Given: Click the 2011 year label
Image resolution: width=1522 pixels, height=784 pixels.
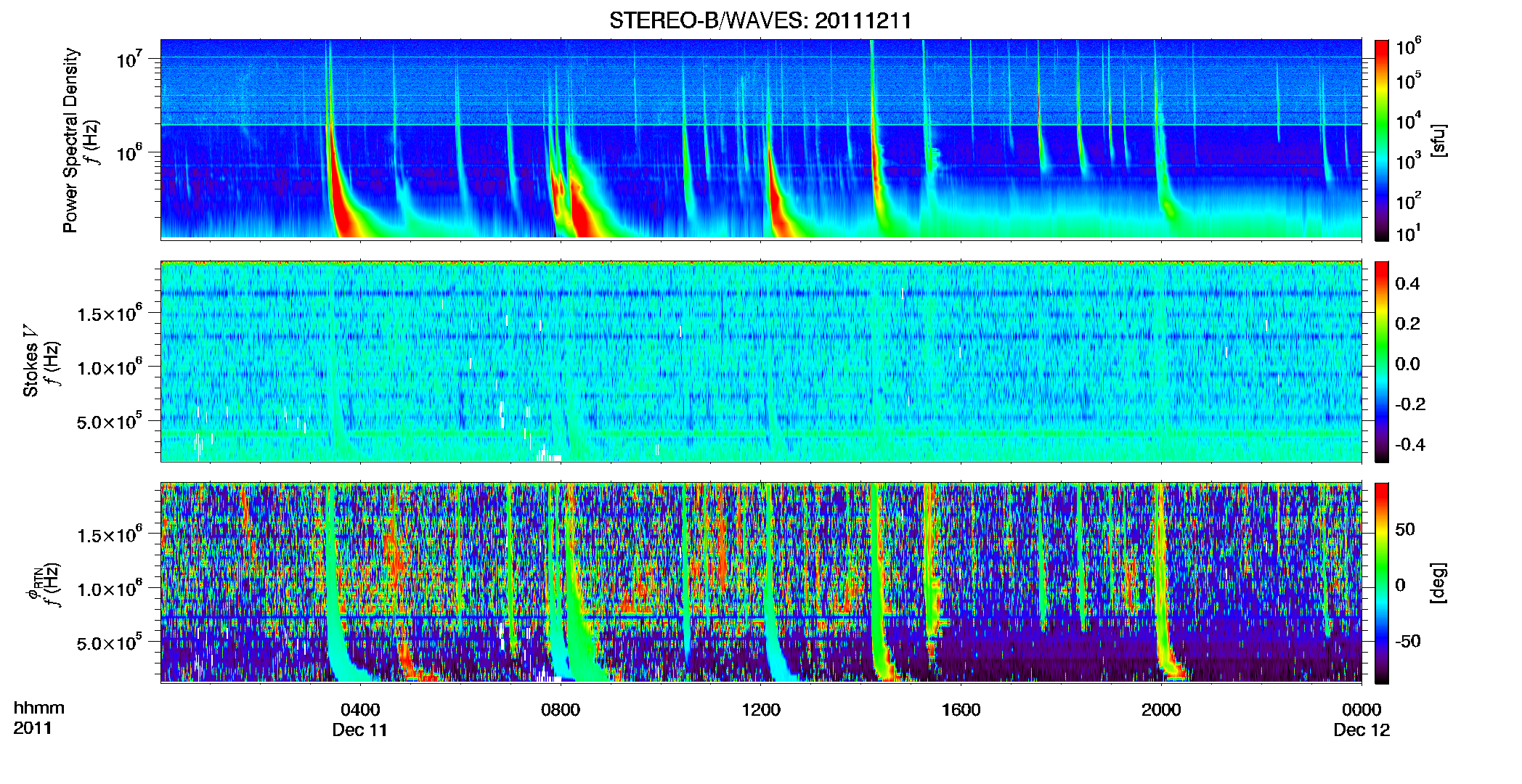Looking at the screenshot, I should 33,727.
